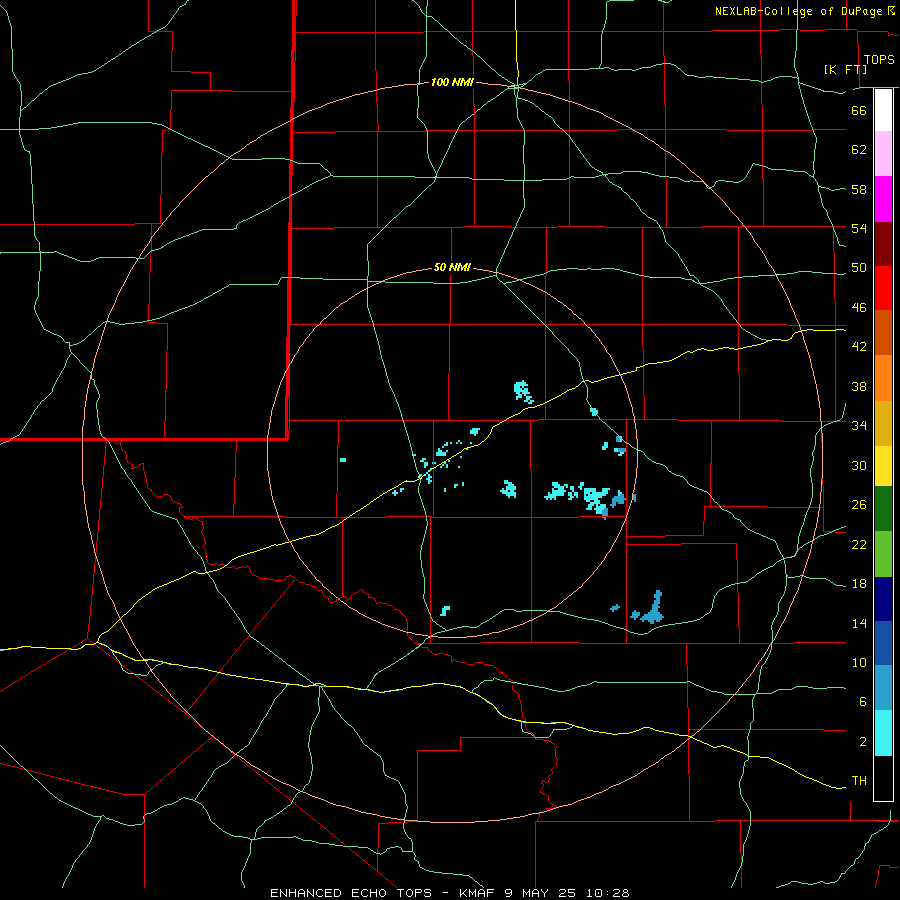This screenshot has height=900, width=900.
Task: Click the dark green 26 kft swatch
Action: pyautogui.click(x=883, y=509)
